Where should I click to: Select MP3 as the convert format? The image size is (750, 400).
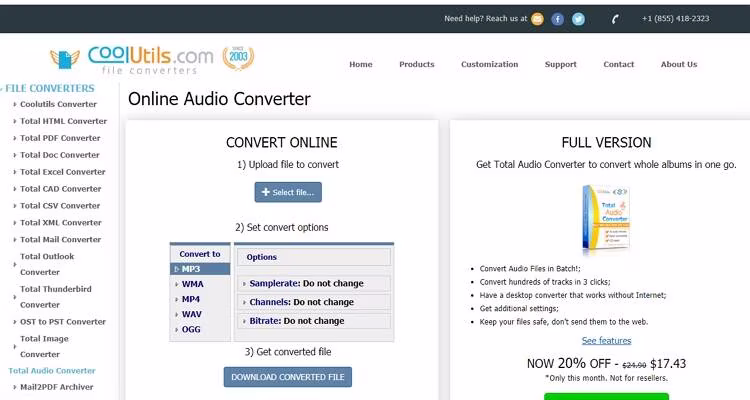[x=200, y=269]
